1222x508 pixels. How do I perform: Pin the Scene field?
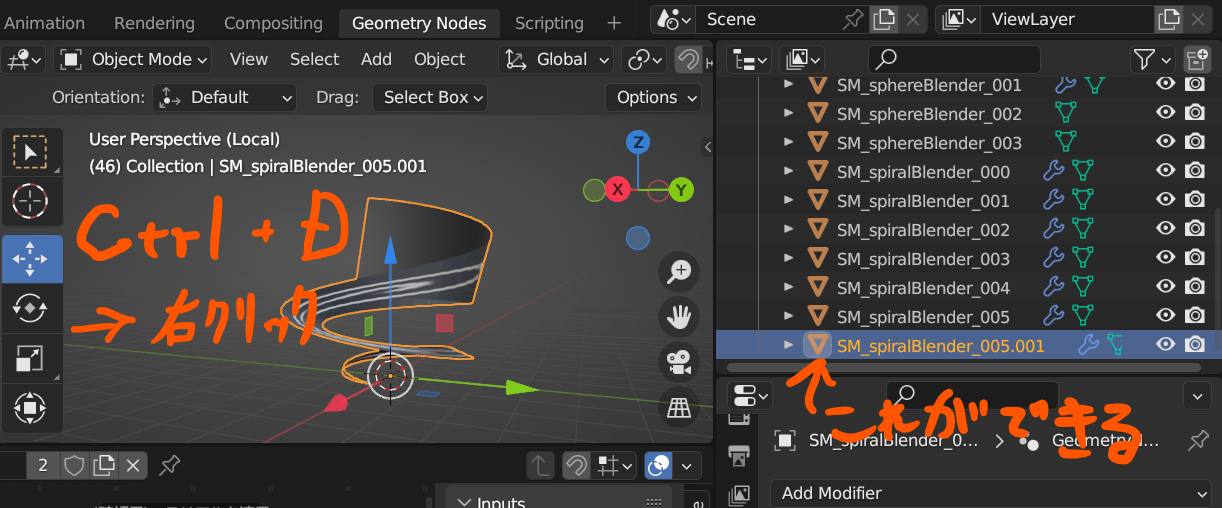tap(852, 19)
